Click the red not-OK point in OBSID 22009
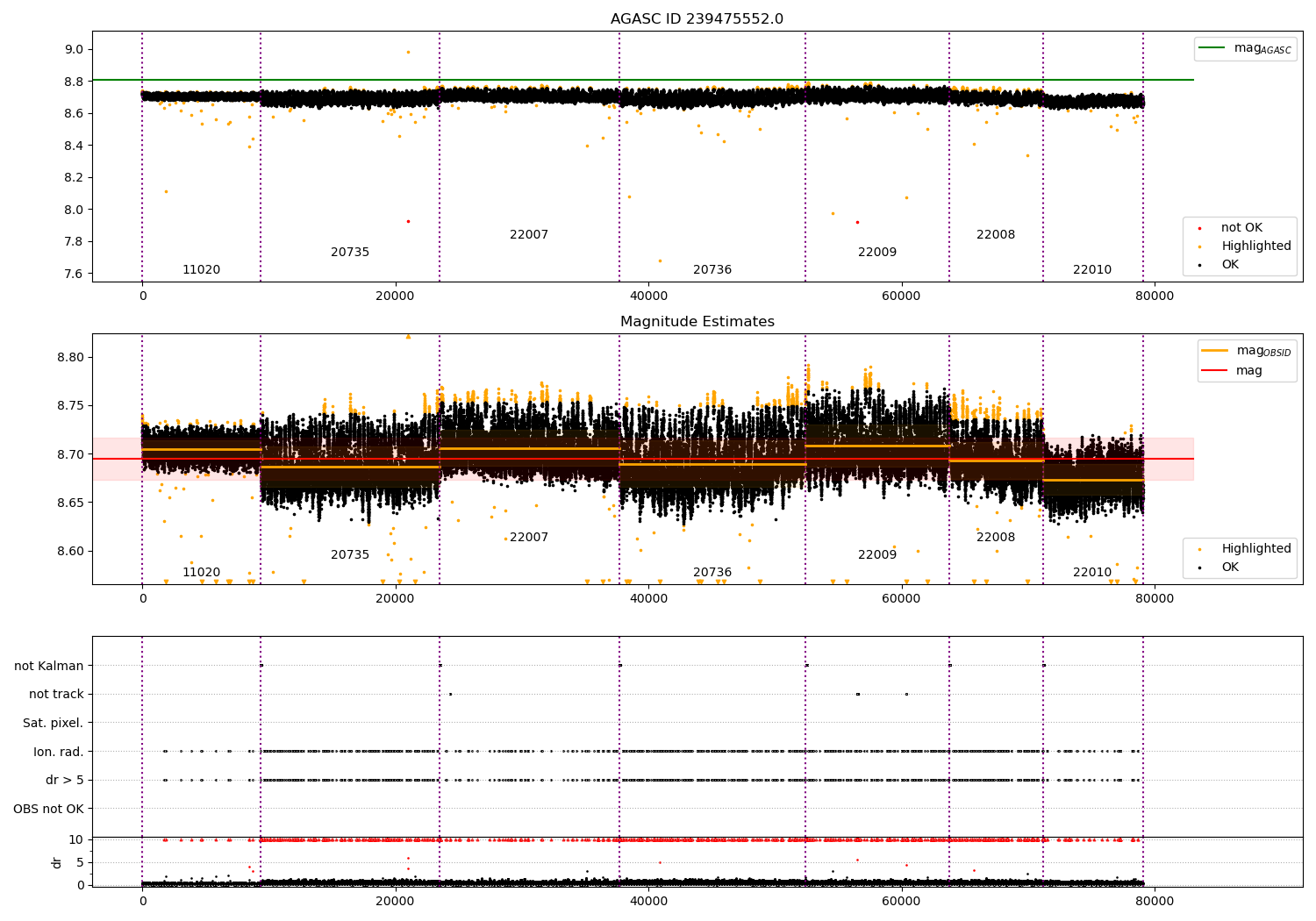 (857, 222)
